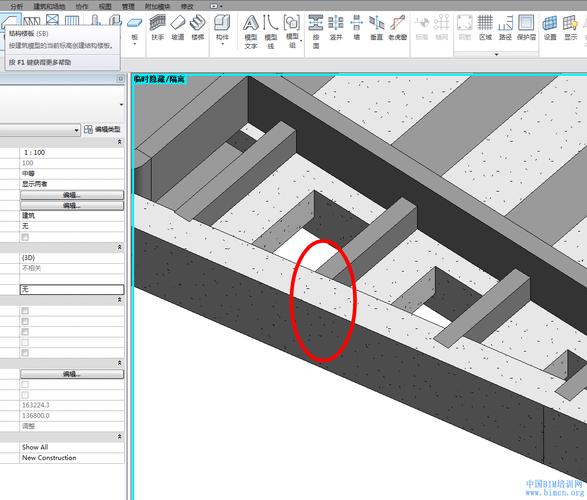Toggle checkbox directly above the 163224.3 value
Viewport: 587px width, 500px height.
point(25,395)
